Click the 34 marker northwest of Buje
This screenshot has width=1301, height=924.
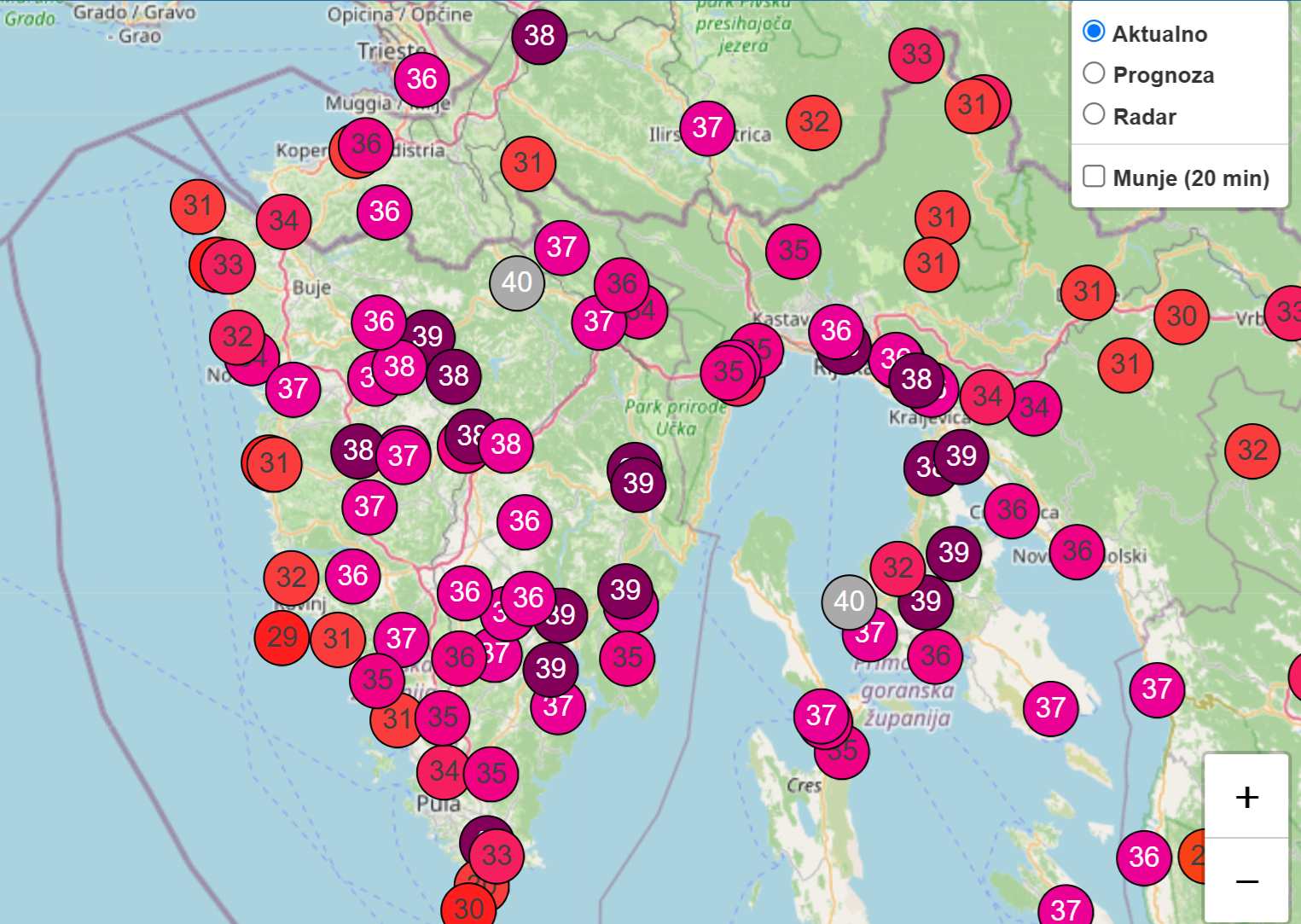283,222
